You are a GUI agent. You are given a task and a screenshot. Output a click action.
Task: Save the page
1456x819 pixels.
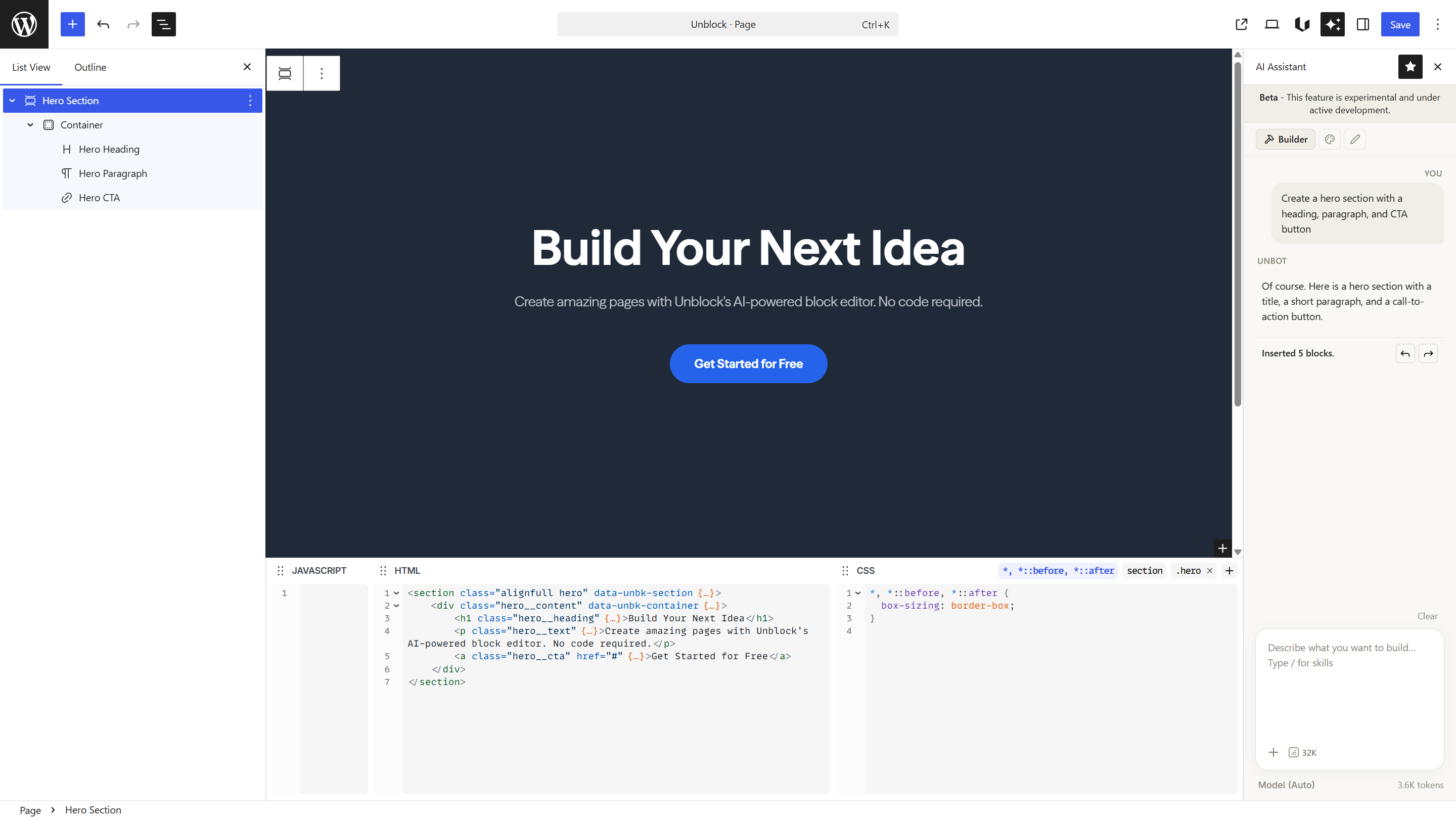click(1400, 24)
